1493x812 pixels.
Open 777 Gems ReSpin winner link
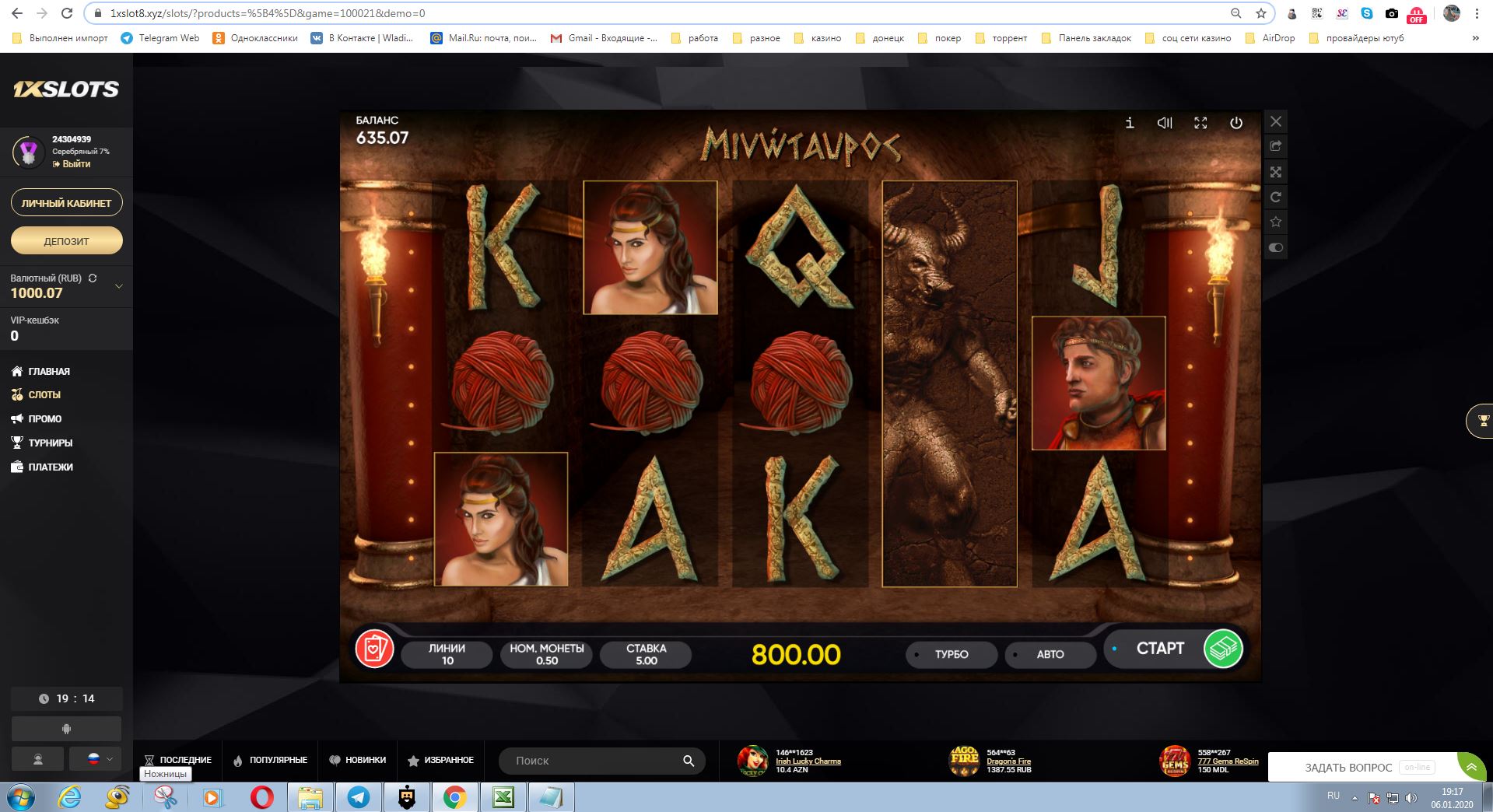point(1228,761)
